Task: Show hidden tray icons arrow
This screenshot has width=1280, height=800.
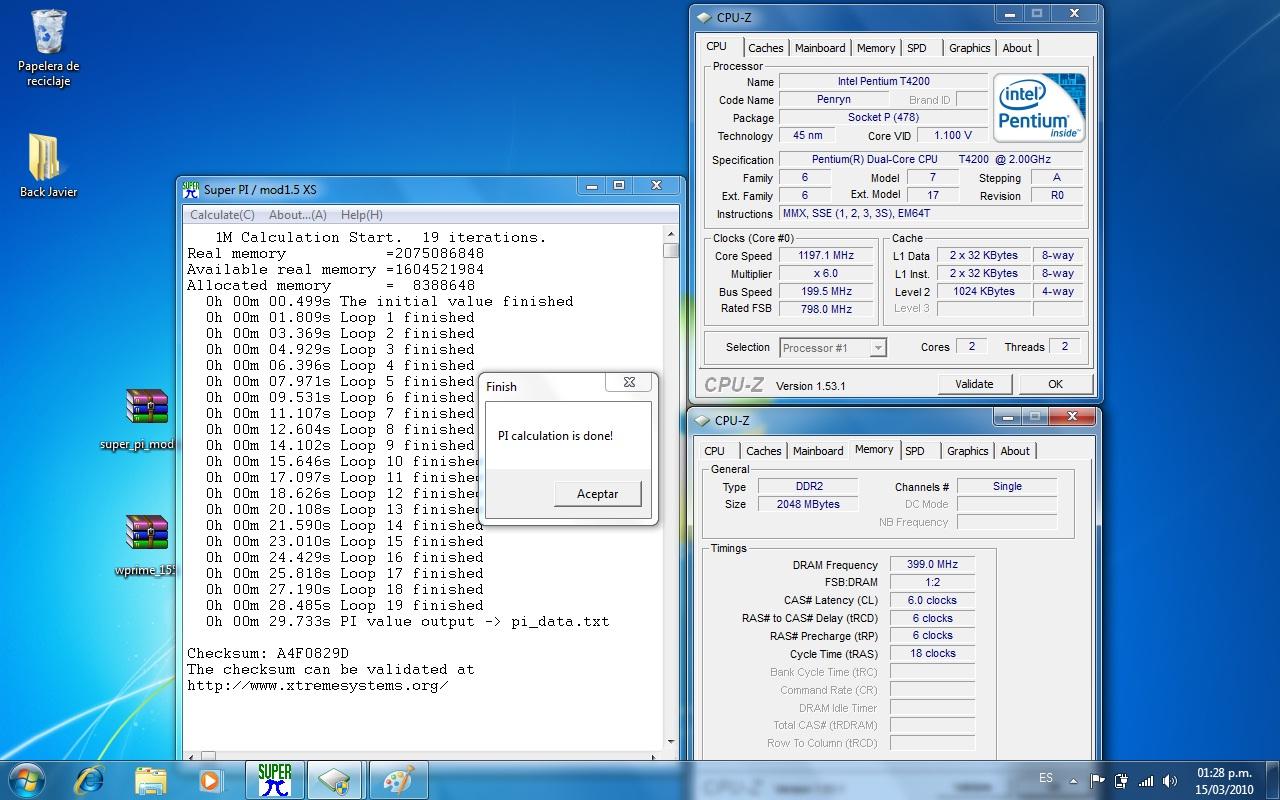Action: point(1073,781)
